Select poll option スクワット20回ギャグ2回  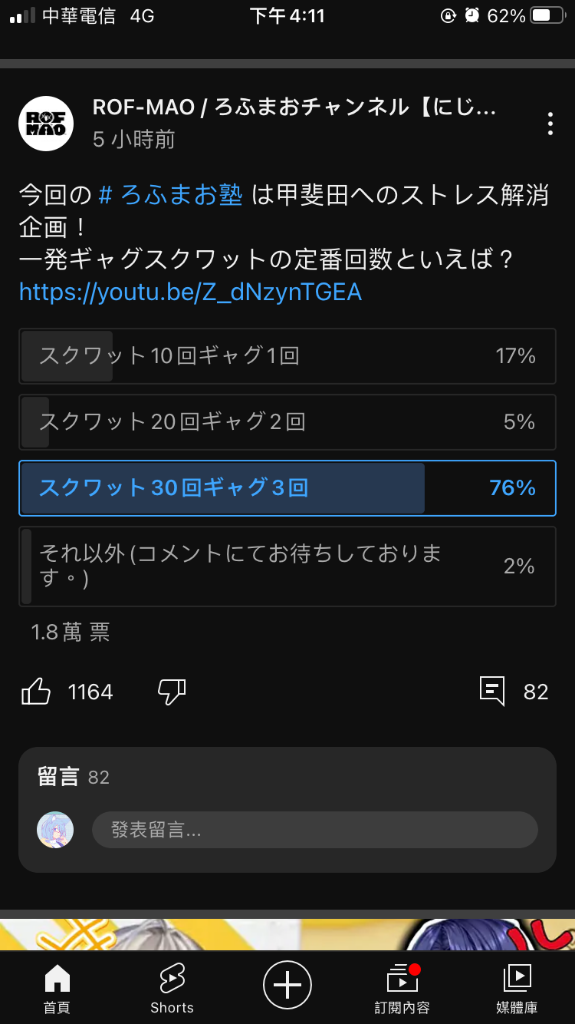click(288, 422)
